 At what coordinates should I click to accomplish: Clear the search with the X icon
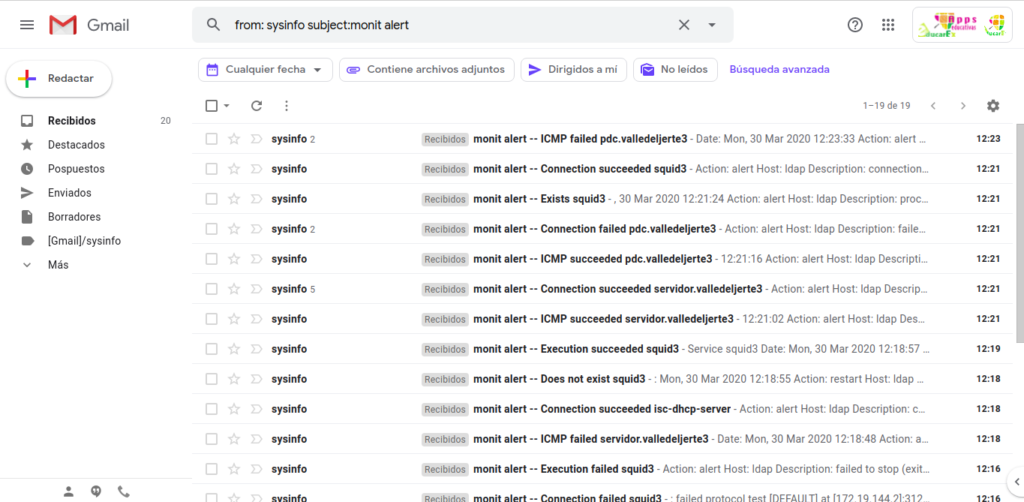684,25
